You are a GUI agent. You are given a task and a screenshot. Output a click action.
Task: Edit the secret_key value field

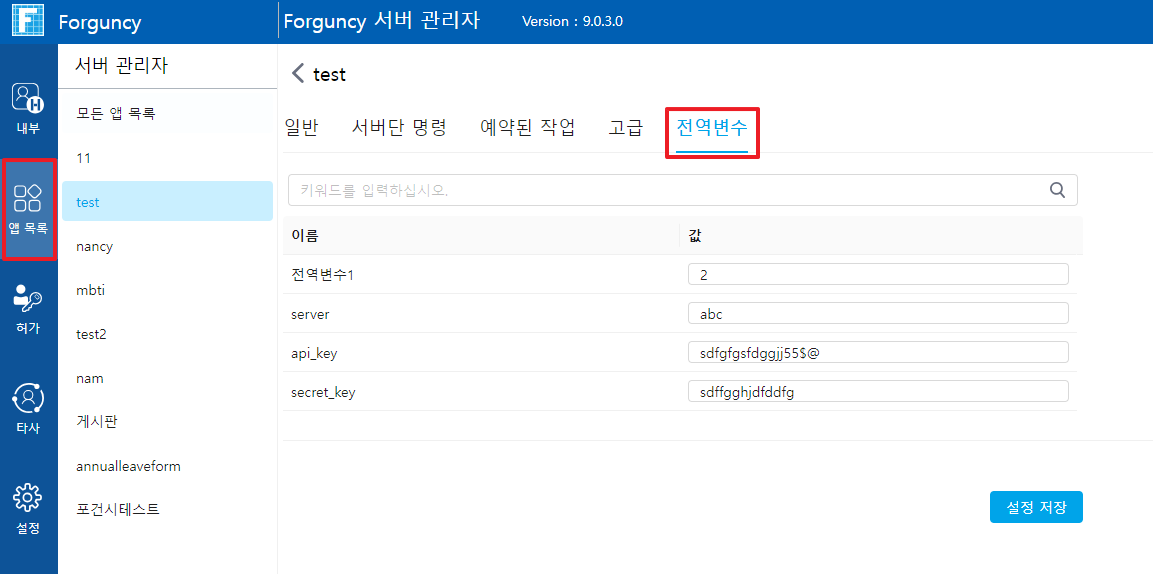click(878, 391)
